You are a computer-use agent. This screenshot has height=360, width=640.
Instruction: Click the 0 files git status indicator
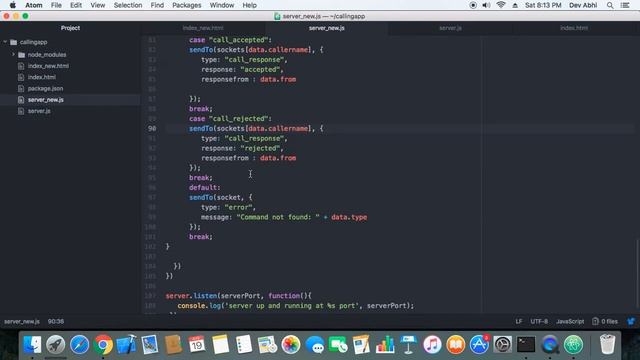click(605, 322)
